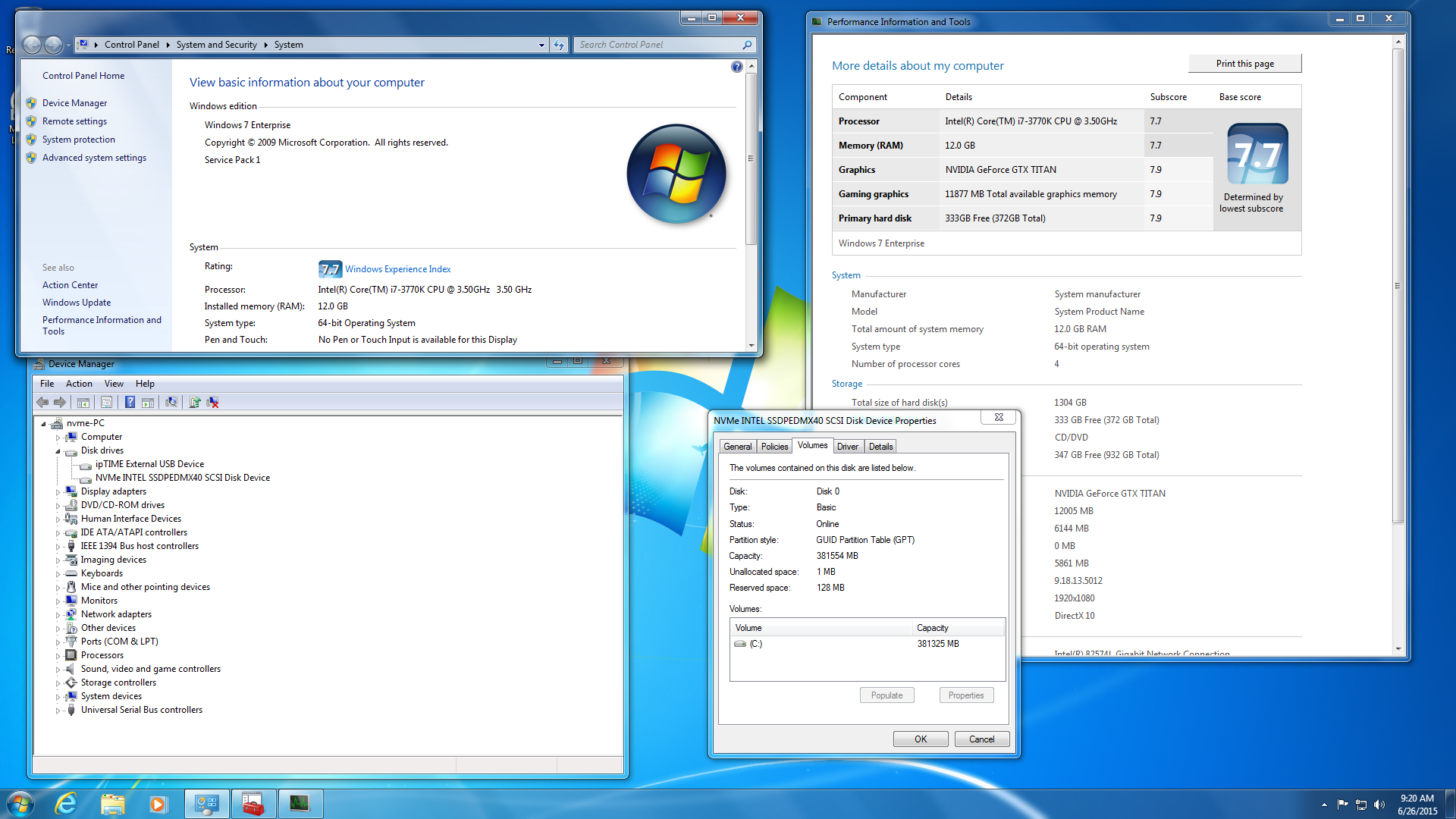Open Device Manager link in left sidebar
Viewport: 1456px width, 819px height.
click(74, 103)
